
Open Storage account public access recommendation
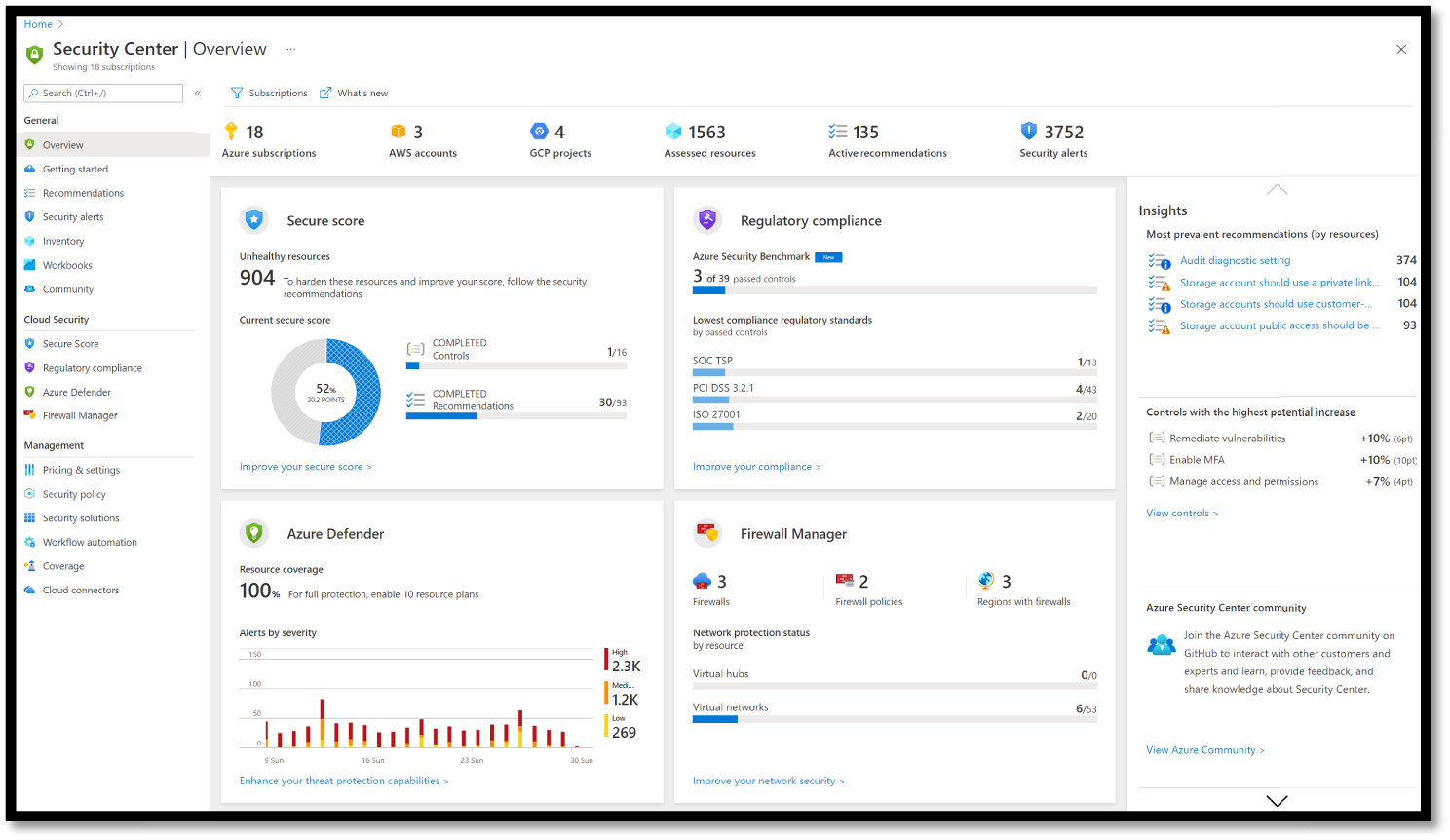pos(1279,325)
